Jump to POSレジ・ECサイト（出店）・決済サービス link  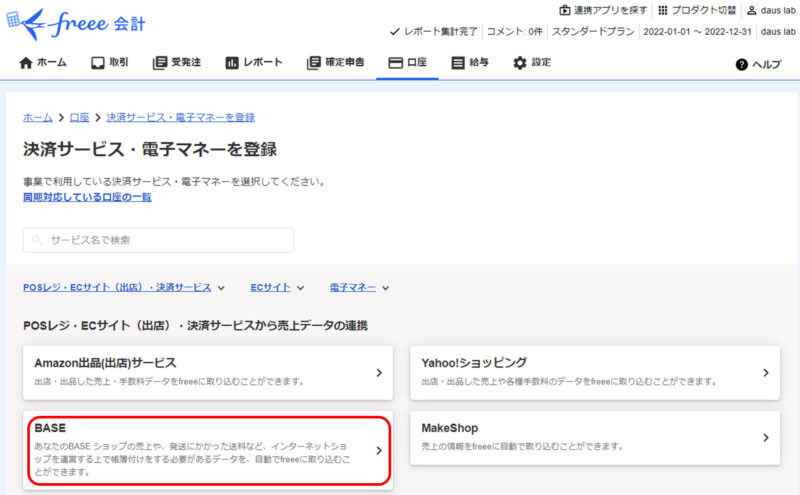click(x=117, y=287)
